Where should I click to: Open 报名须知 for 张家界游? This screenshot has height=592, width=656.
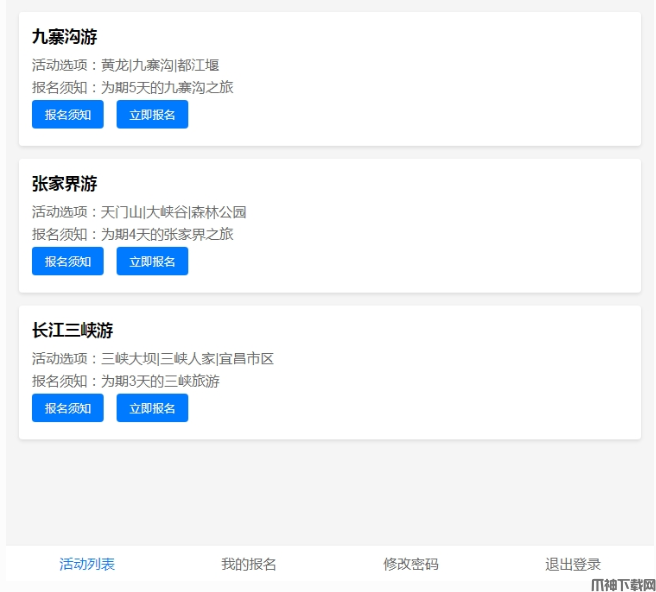tap(67, 262)
